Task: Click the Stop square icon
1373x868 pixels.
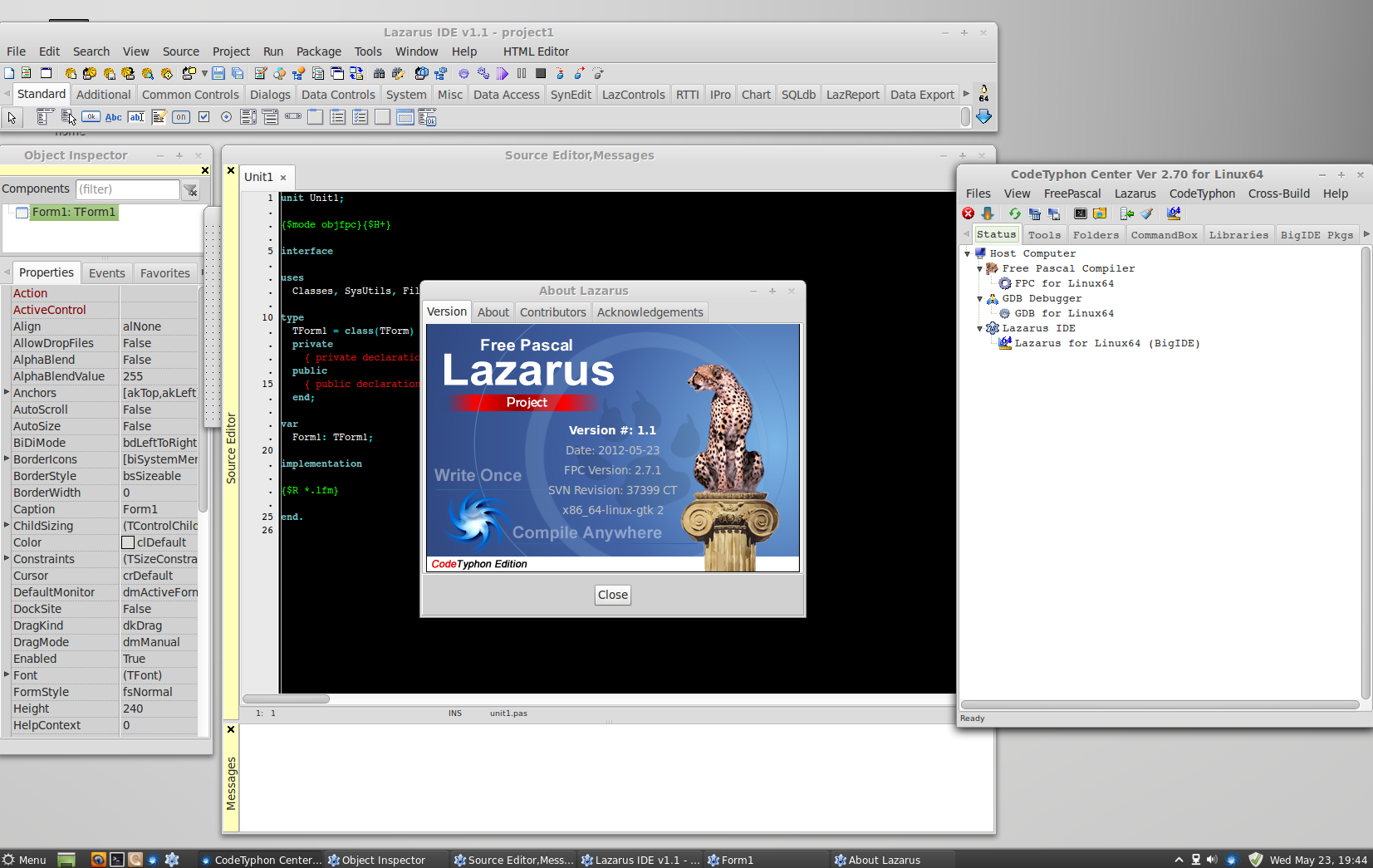Action: pos(541,73)
